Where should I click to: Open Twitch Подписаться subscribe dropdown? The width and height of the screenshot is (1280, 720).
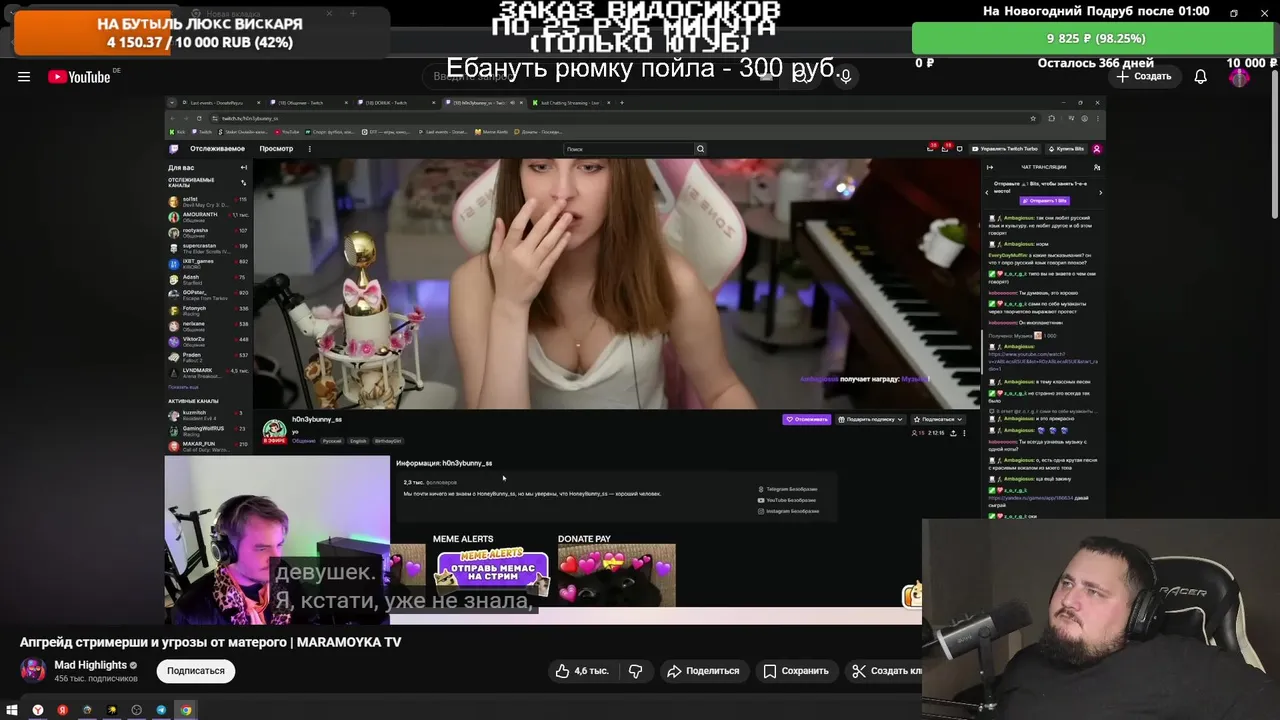click(x=937, y=419)
